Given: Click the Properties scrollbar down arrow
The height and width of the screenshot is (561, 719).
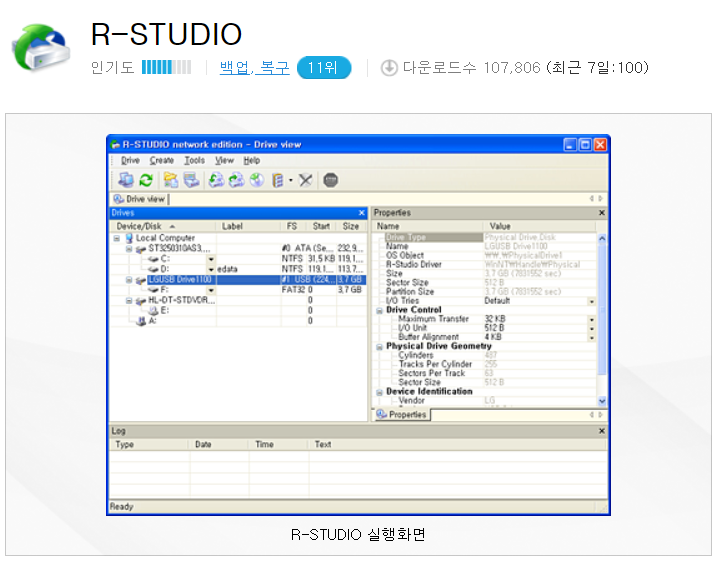Looking at the screenshot, I should pos(602,401).
